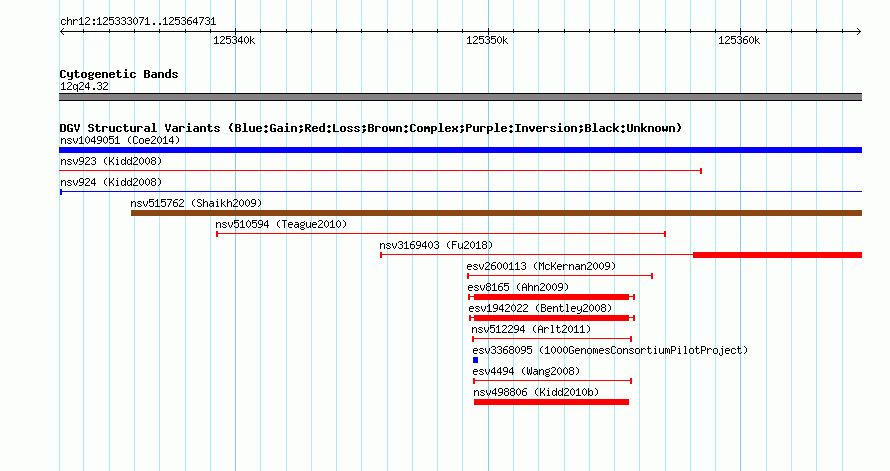Select the brown nsv515762 complex bar
Viewport: 890px width, 471px height.
pyautogui.click(x=496, y=213)
